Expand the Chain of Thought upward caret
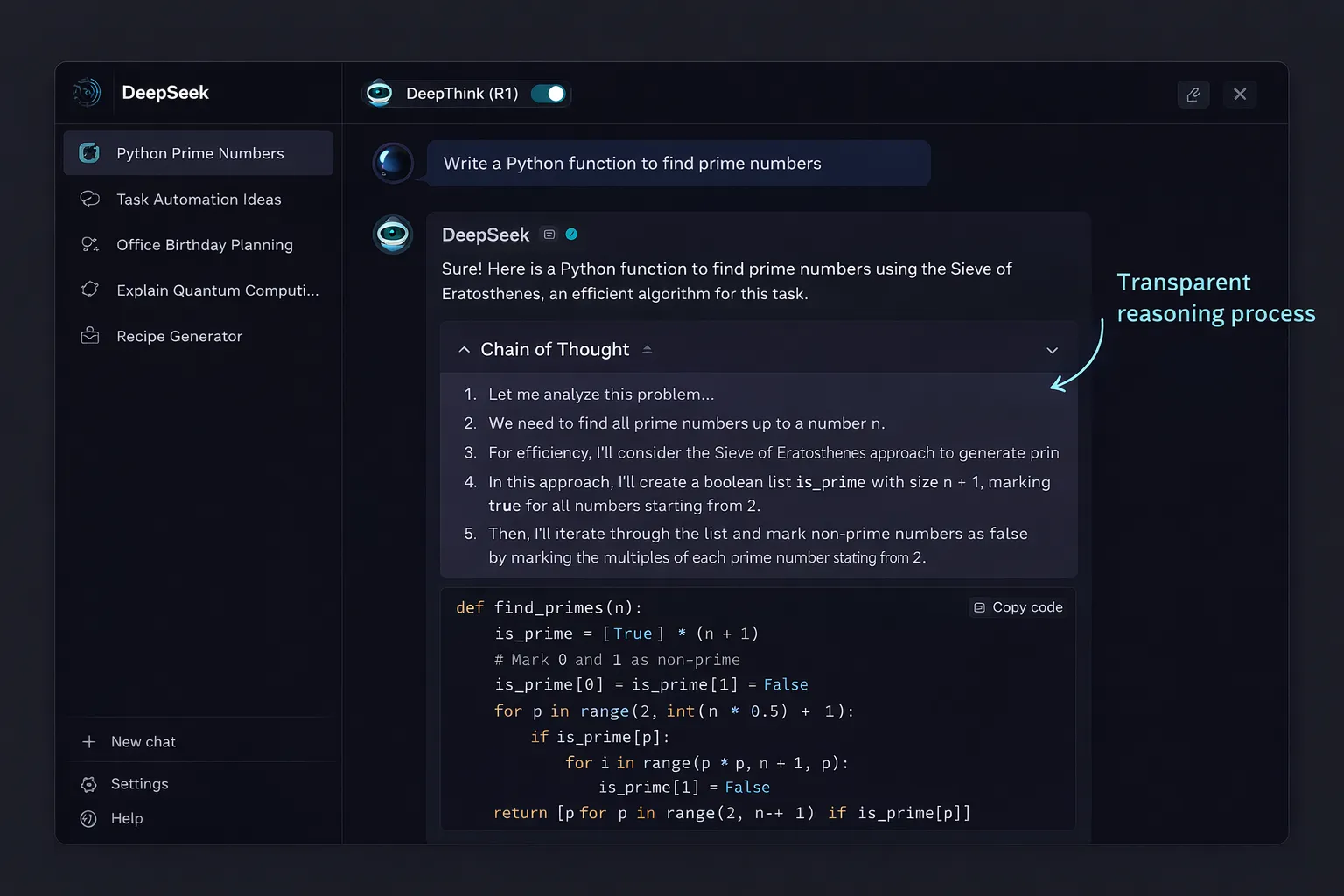This screenshot has height=896, width=1344. [x=464, y=348]
